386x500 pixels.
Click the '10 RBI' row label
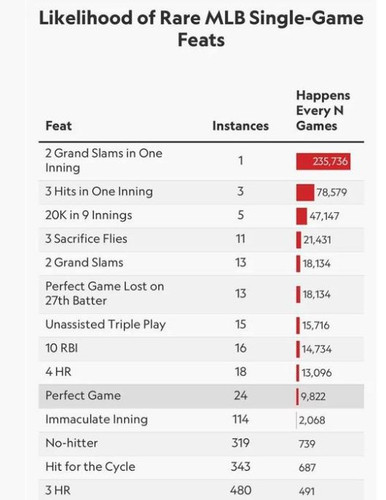(x=61, y=348)
